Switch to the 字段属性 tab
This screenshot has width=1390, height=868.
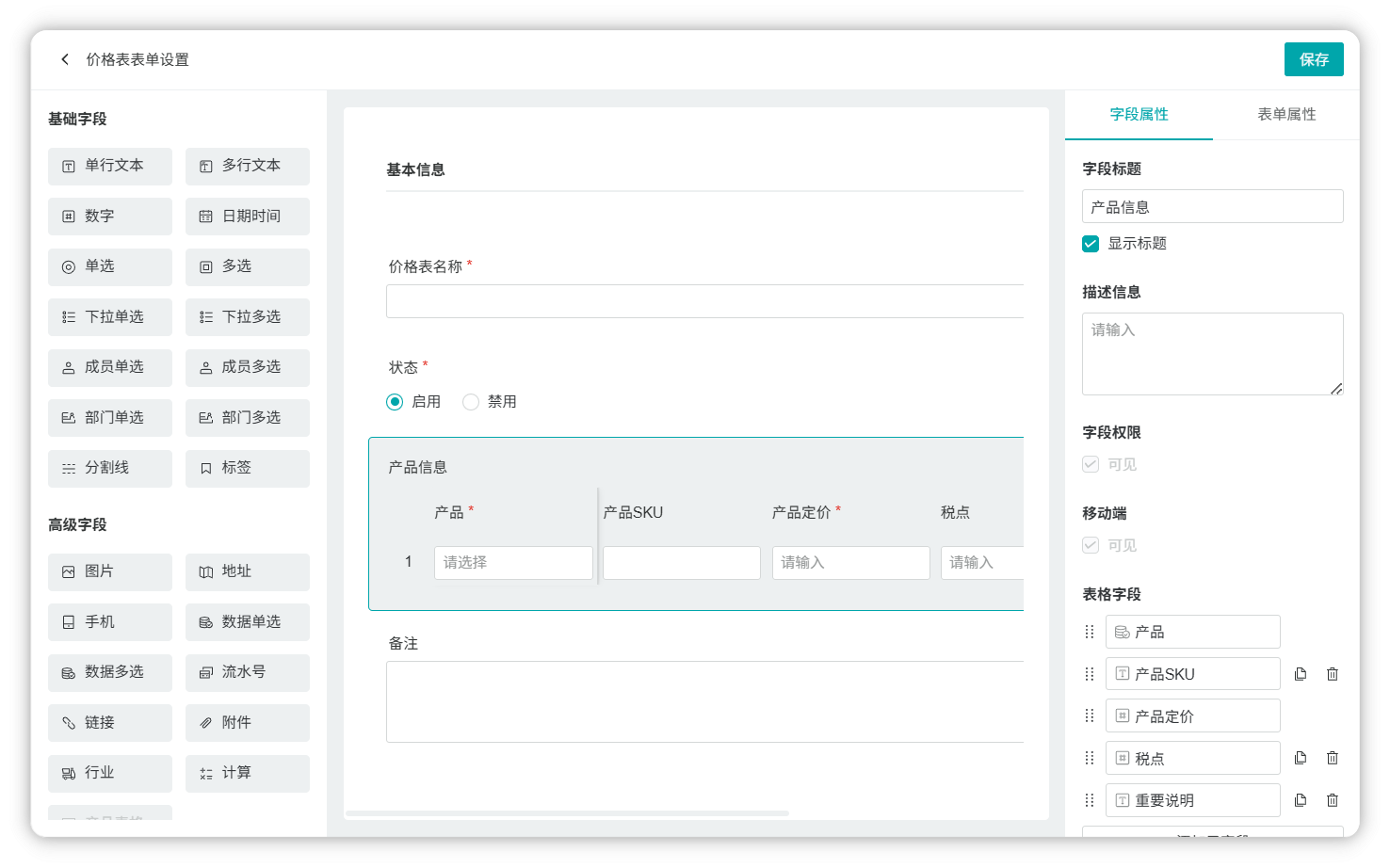pyautogui.click(x=1139, y=114)
